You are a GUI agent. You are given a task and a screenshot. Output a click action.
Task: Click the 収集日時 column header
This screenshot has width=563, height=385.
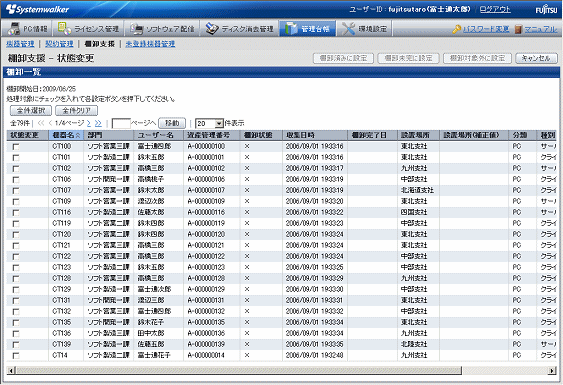click(x=315, y=135)
